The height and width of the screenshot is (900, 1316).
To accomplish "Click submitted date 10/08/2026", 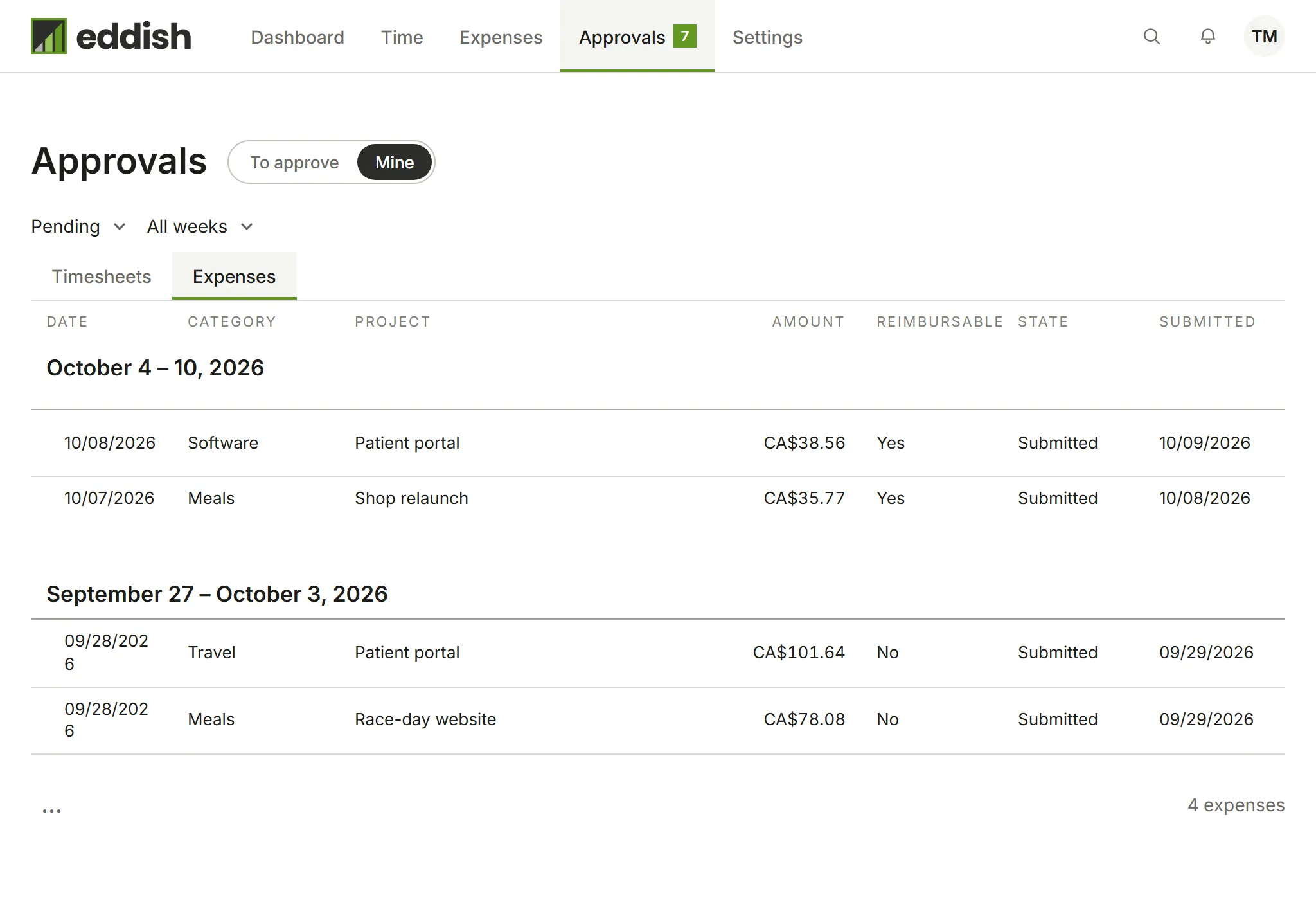I will pos(1204,498).
